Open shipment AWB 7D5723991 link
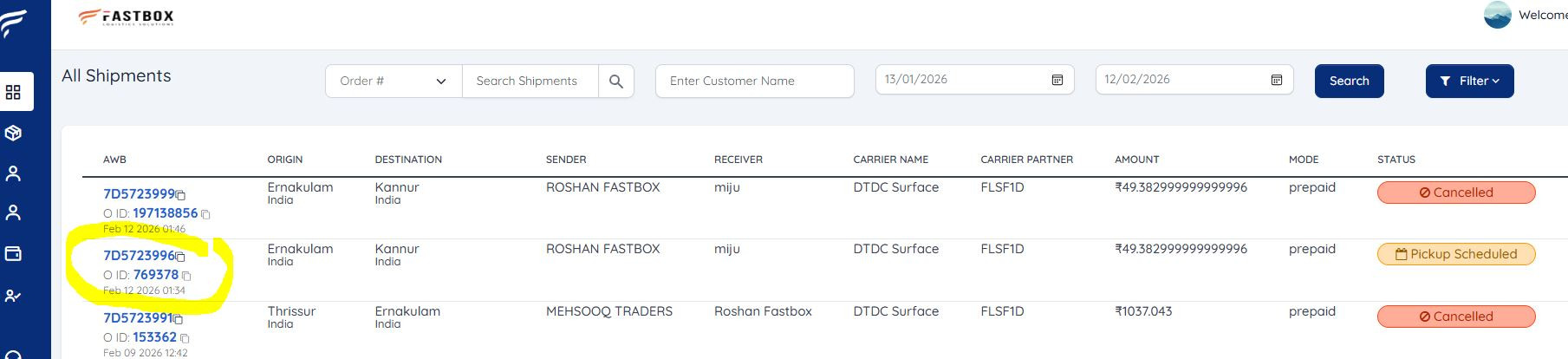1568x359 pixels. tap(137, 318)
